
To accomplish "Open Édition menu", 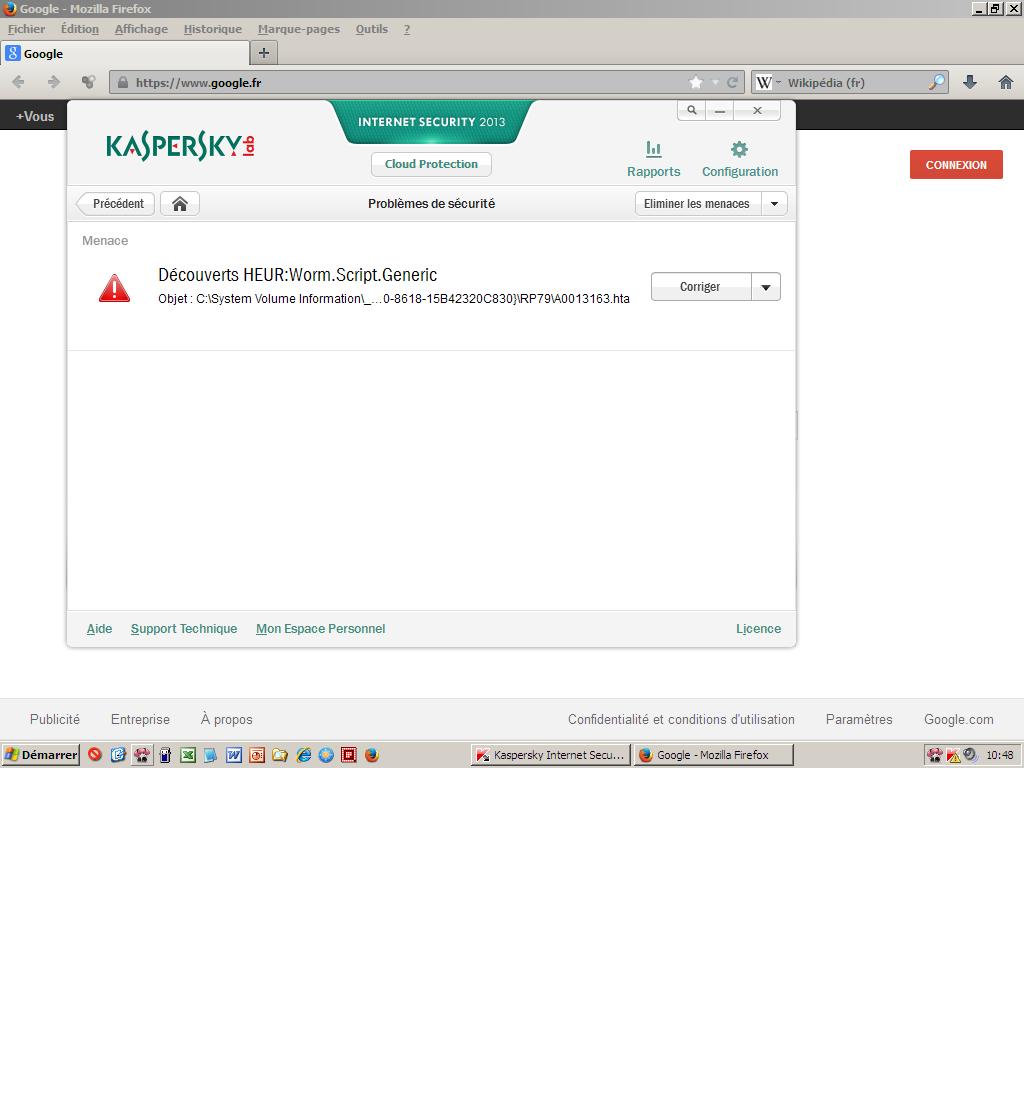I will [80, 29].
